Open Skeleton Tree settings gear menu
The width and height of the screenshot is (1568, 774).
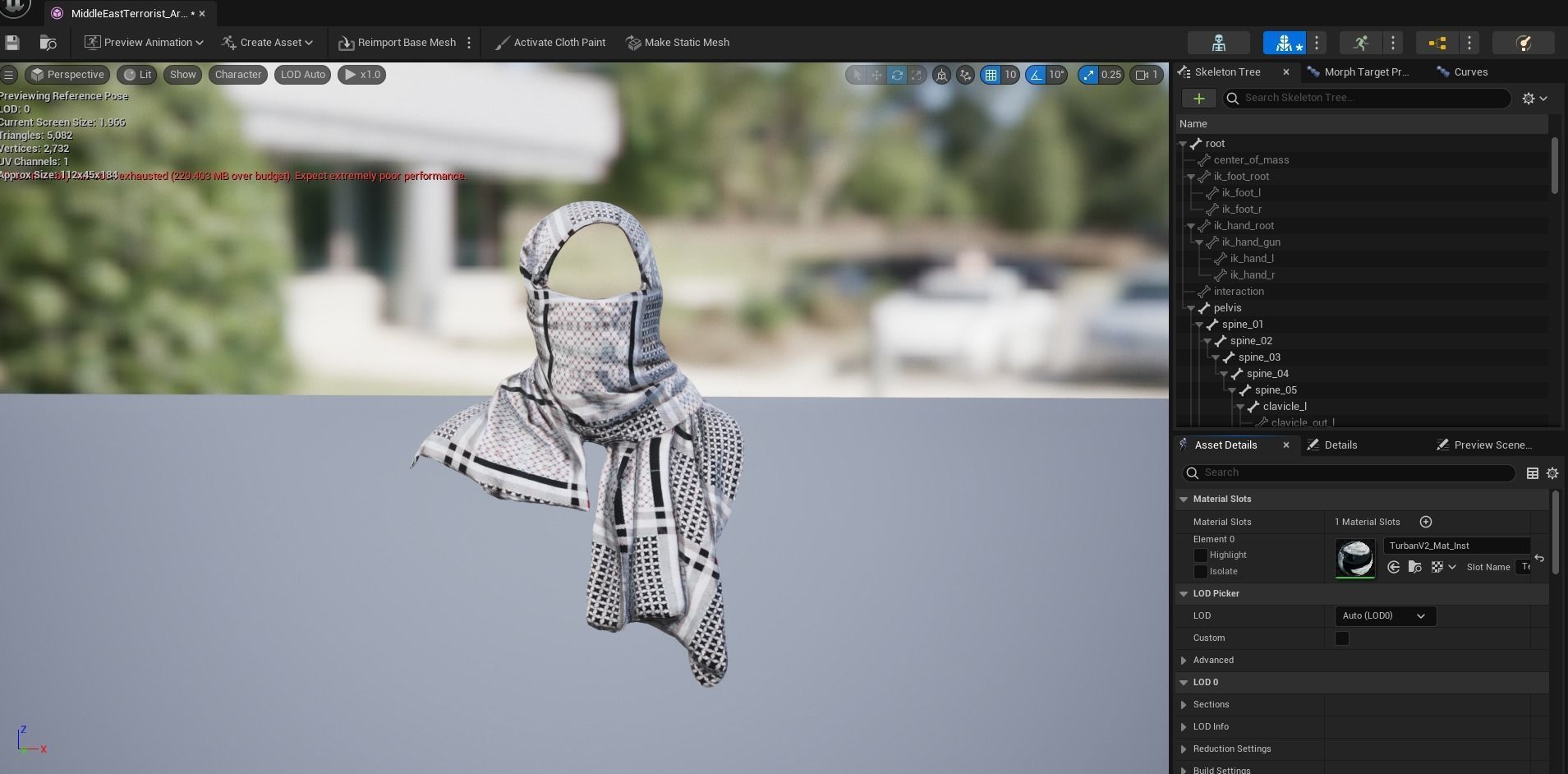[1534, 99]
